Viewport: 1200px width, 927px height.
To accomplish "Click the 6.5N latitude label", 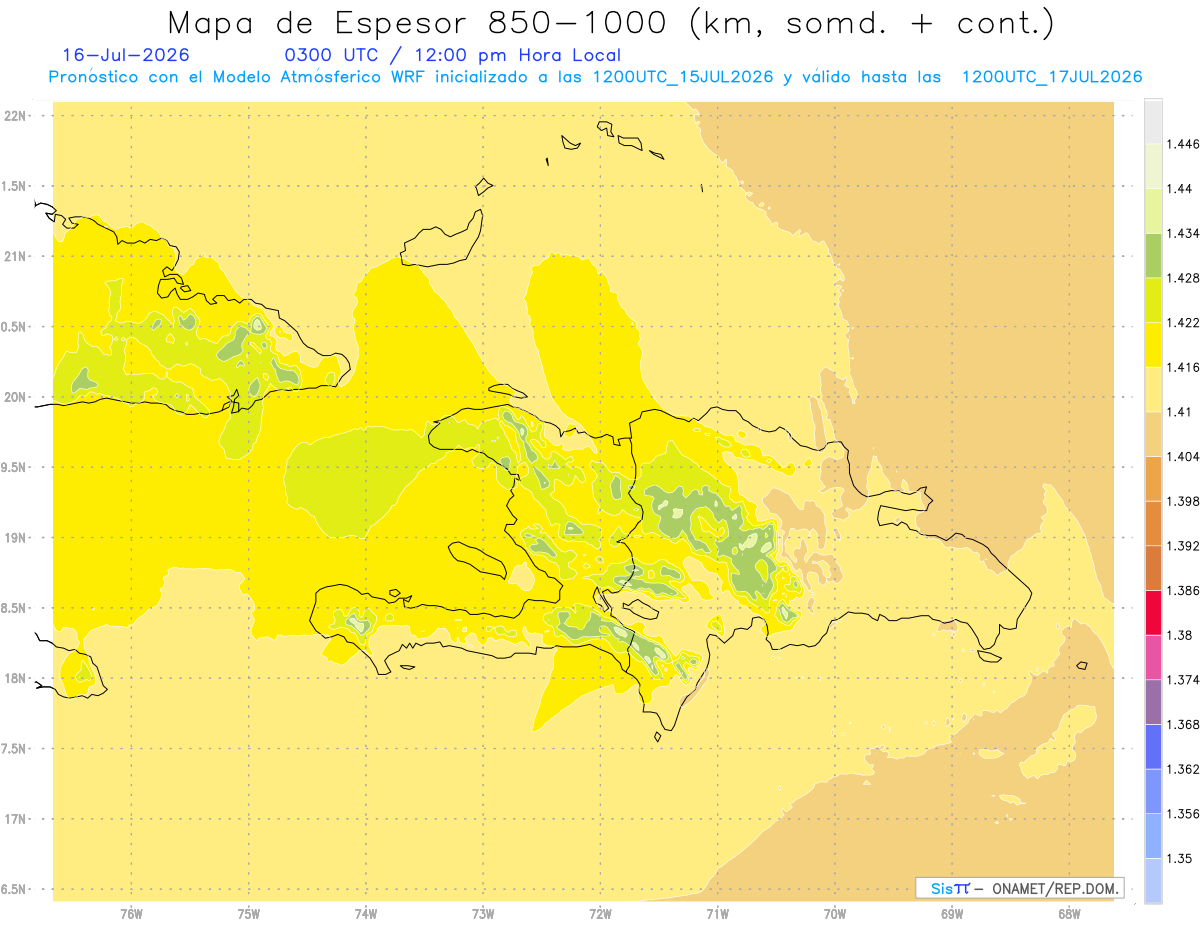I will 14,890.
